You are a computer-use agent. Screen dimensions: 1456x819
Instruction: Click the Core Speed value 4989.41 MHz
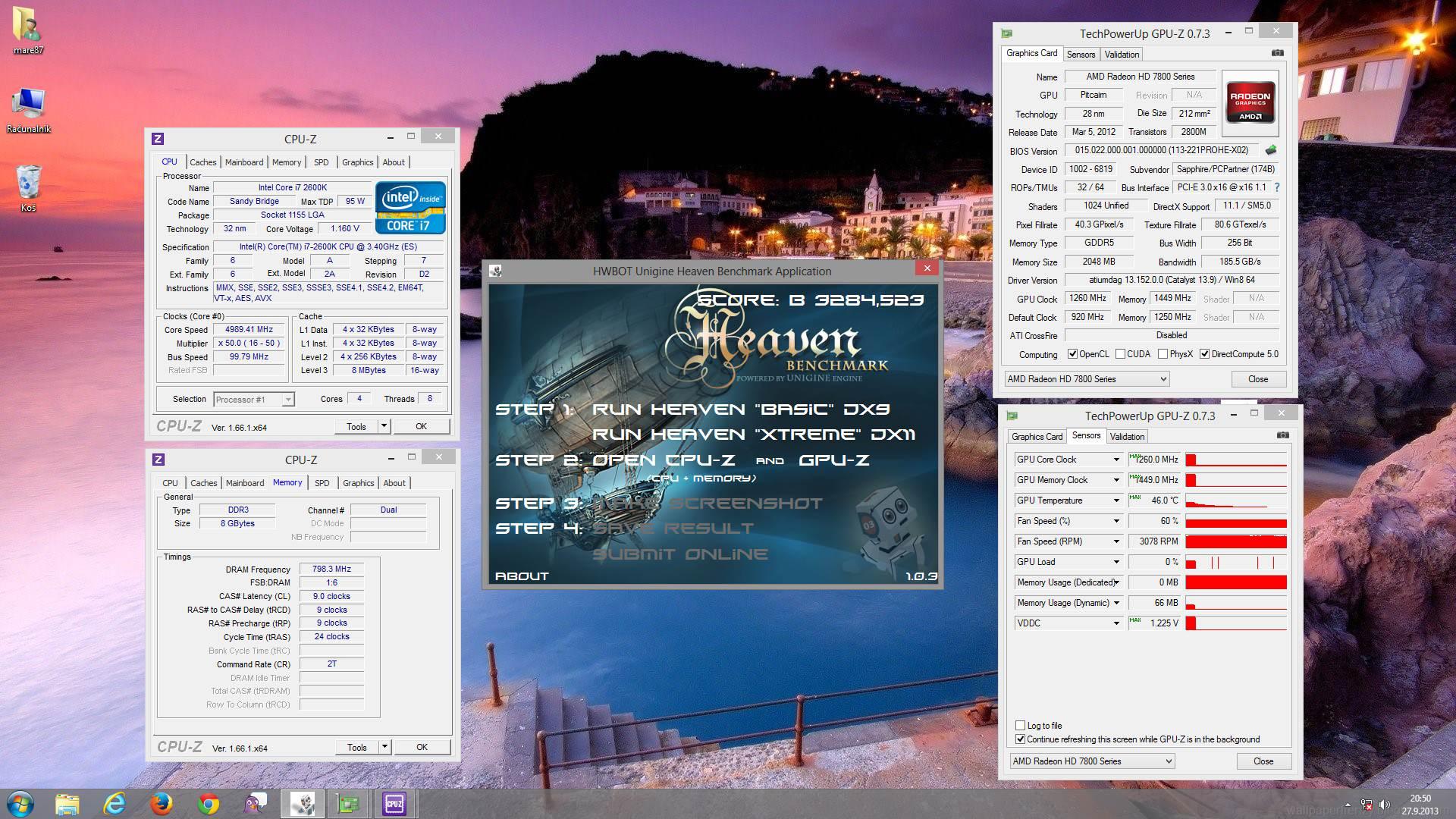[249, 330]
